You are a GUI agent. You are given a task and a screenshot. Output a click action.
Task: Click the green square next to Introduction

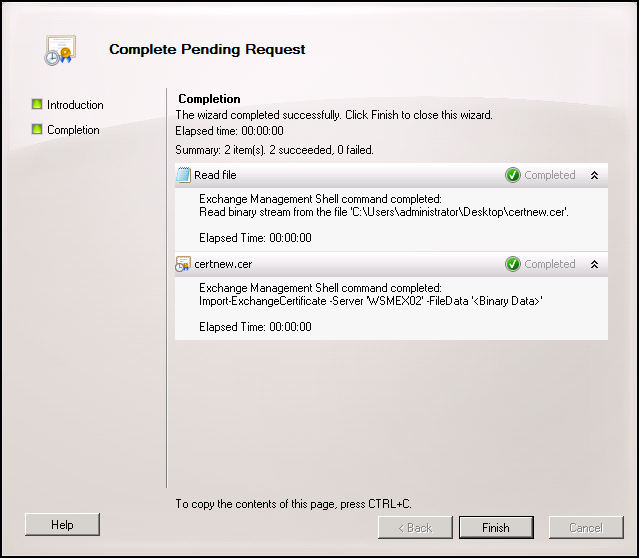coord(37,104)
